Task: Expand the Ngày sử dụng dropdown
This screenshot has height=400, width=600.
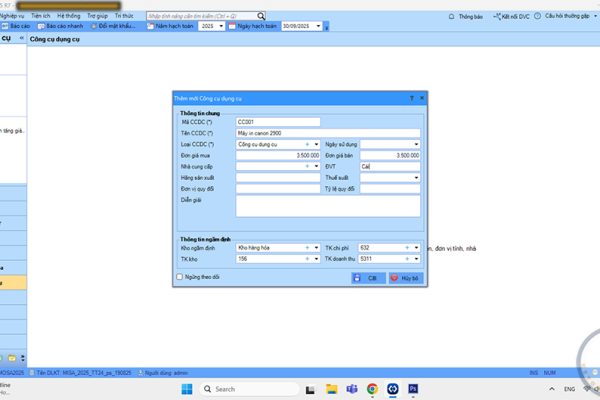Action: click(x=417, y=144)
